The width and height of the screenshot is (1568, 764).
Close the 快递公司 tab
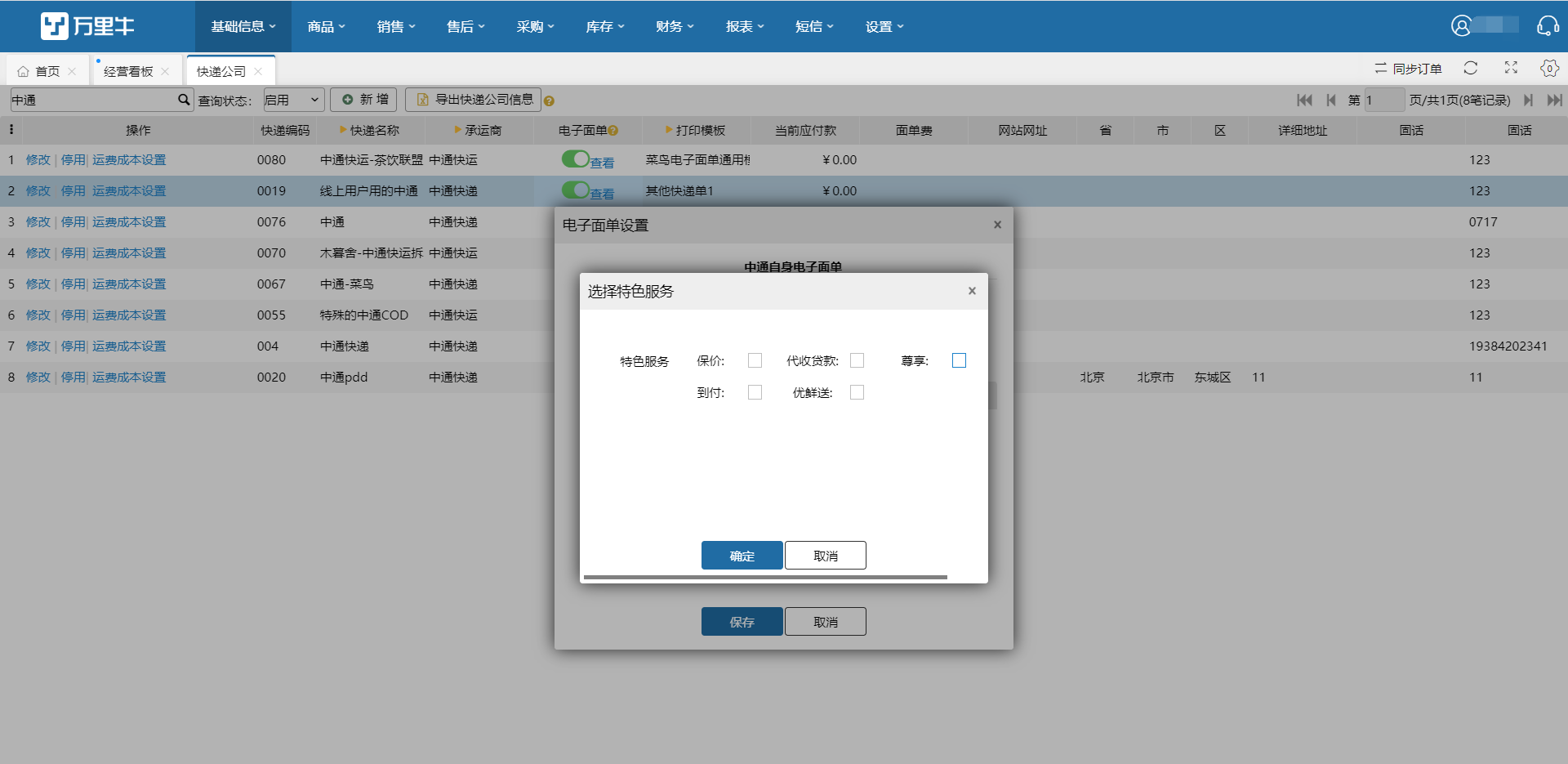(x=258, y=71)
